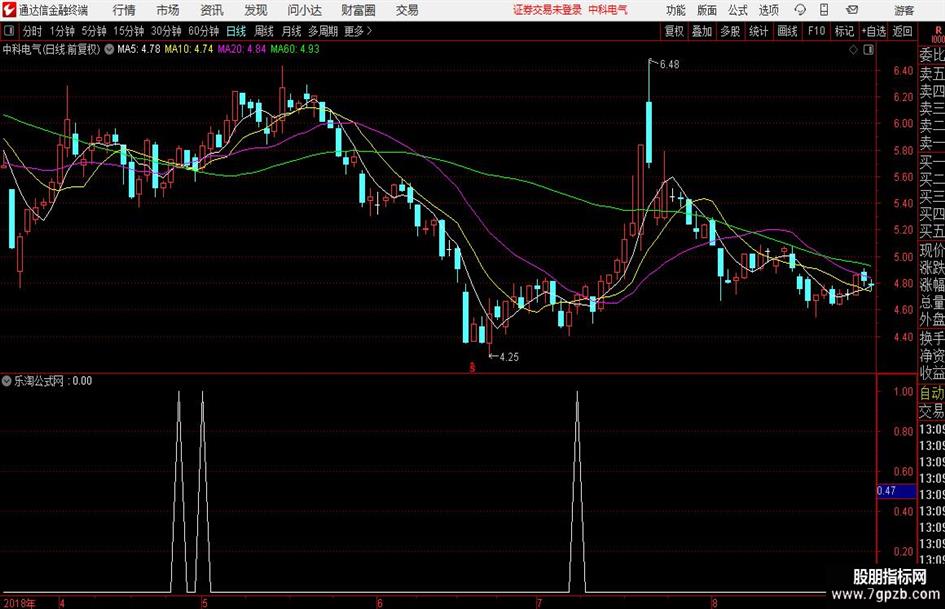Click the 返回 back button
This screenshot has height=609, width=945.
pos(902,31)
